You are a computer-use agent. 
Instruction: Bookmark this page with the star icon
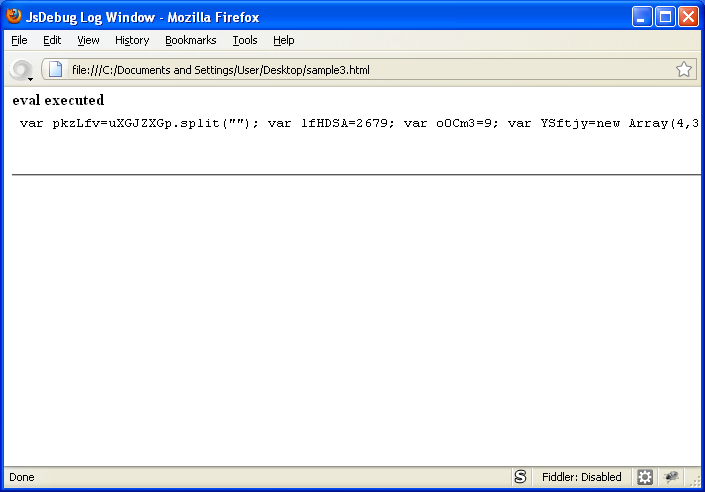click(684, 69)
